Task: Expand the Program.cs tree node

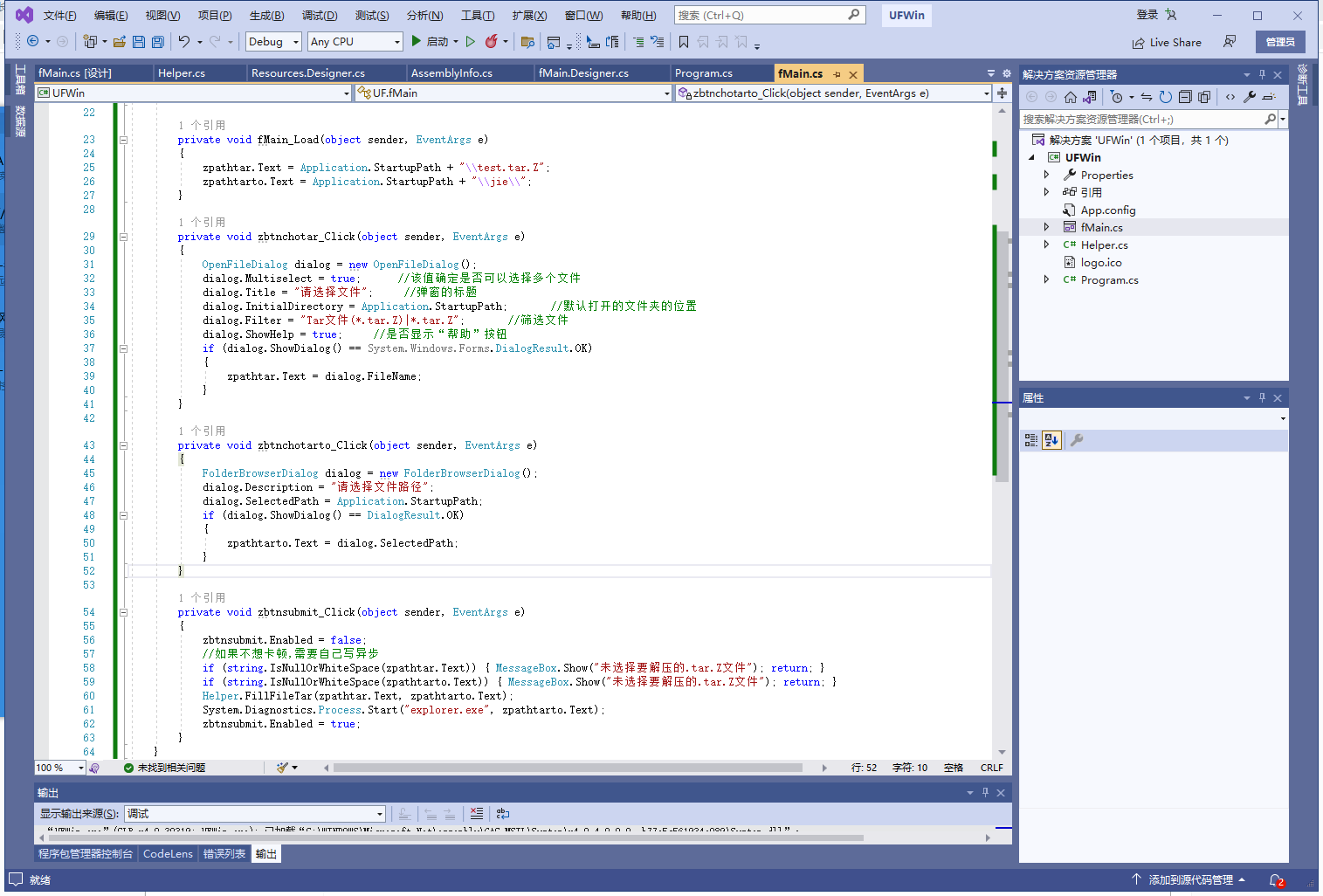Action: point(1046,279)
